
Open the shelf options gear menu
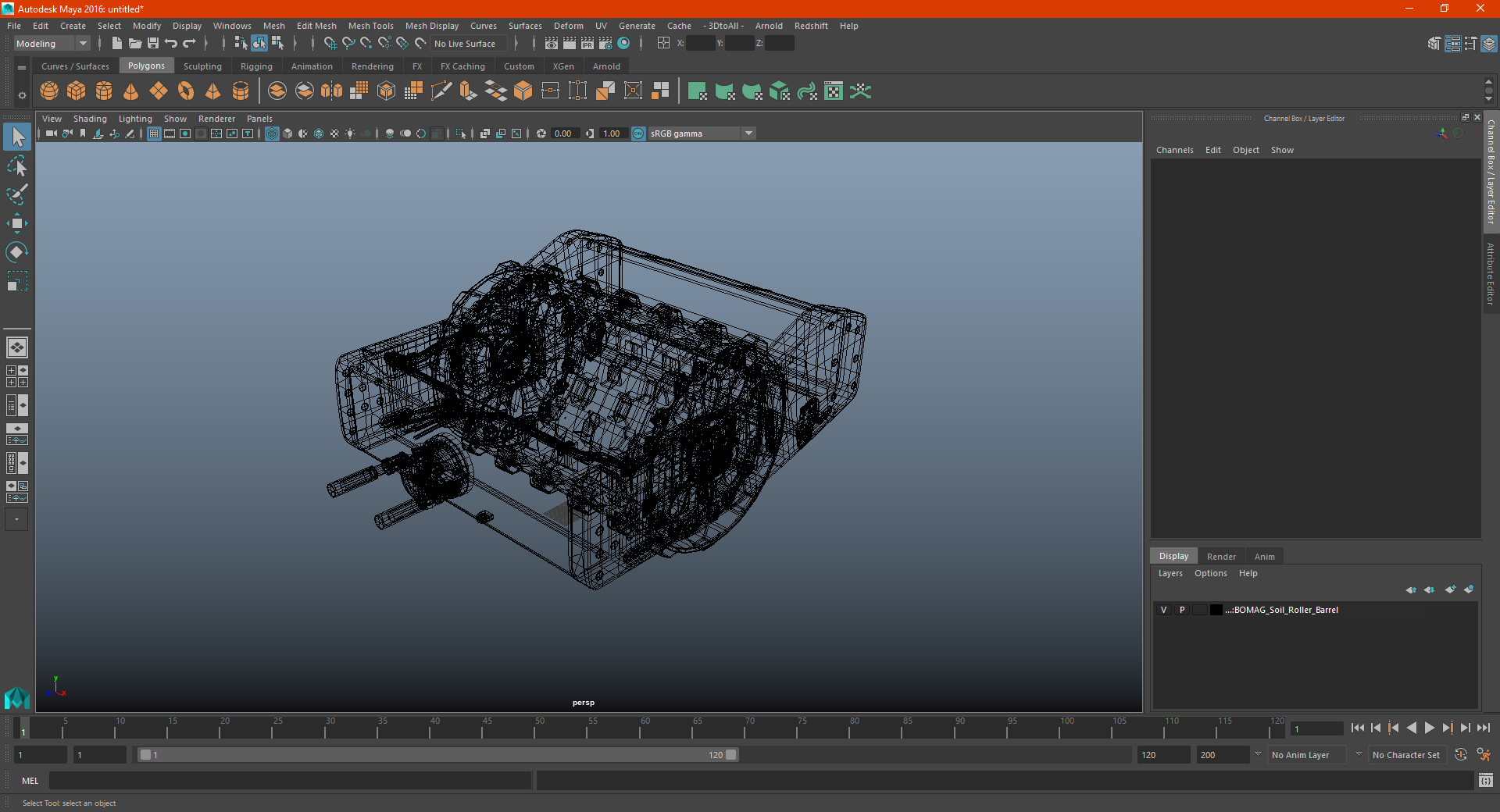pos(22,95)
